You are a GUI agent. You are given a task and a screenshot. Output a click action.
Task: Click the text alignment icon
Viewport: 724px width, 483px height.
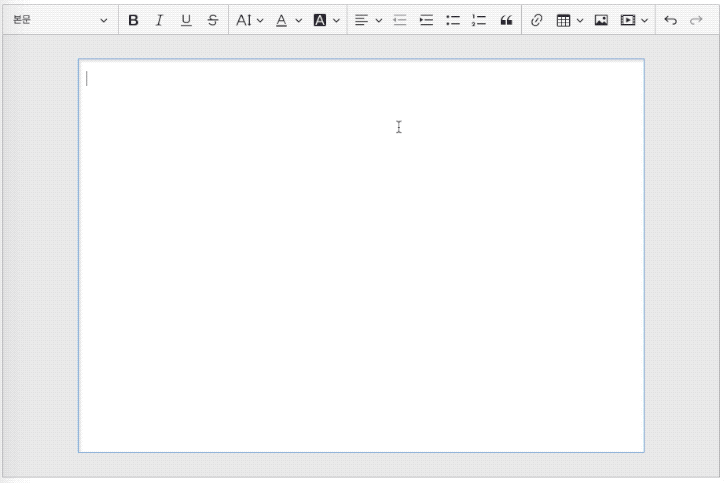coord(362,20)
